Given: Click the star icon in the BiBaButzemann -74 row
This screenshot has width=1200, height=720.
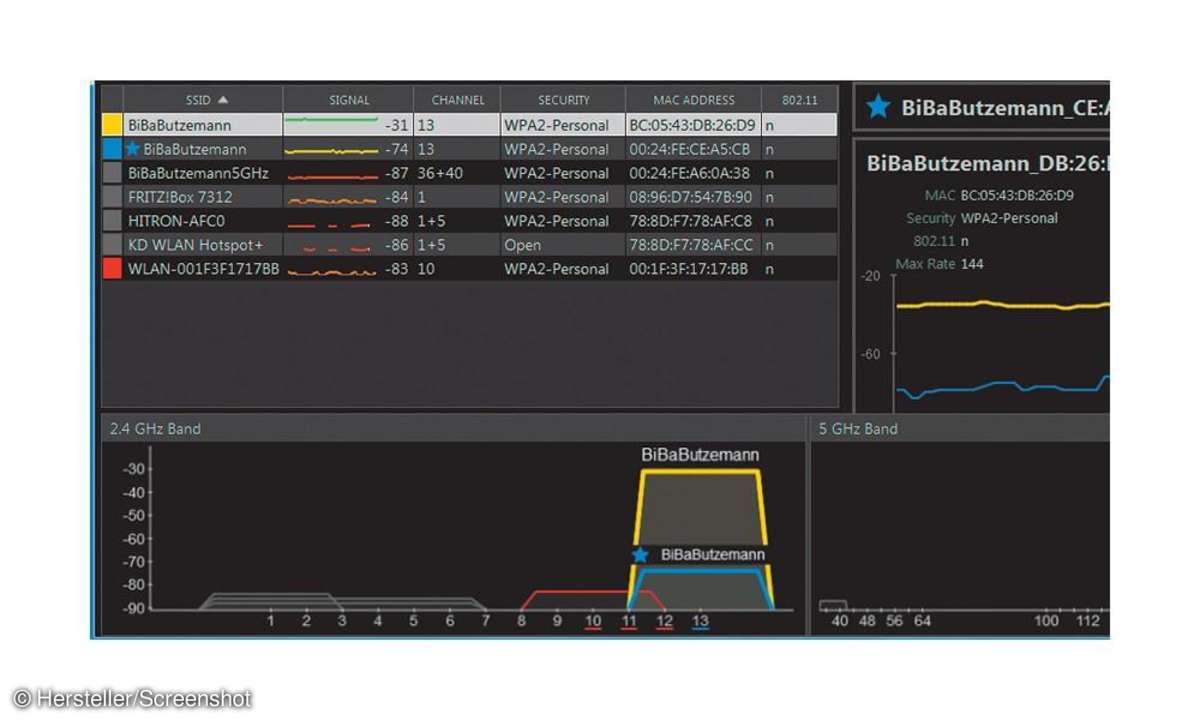Looking at the screenshot, I should tap(133, 149).
